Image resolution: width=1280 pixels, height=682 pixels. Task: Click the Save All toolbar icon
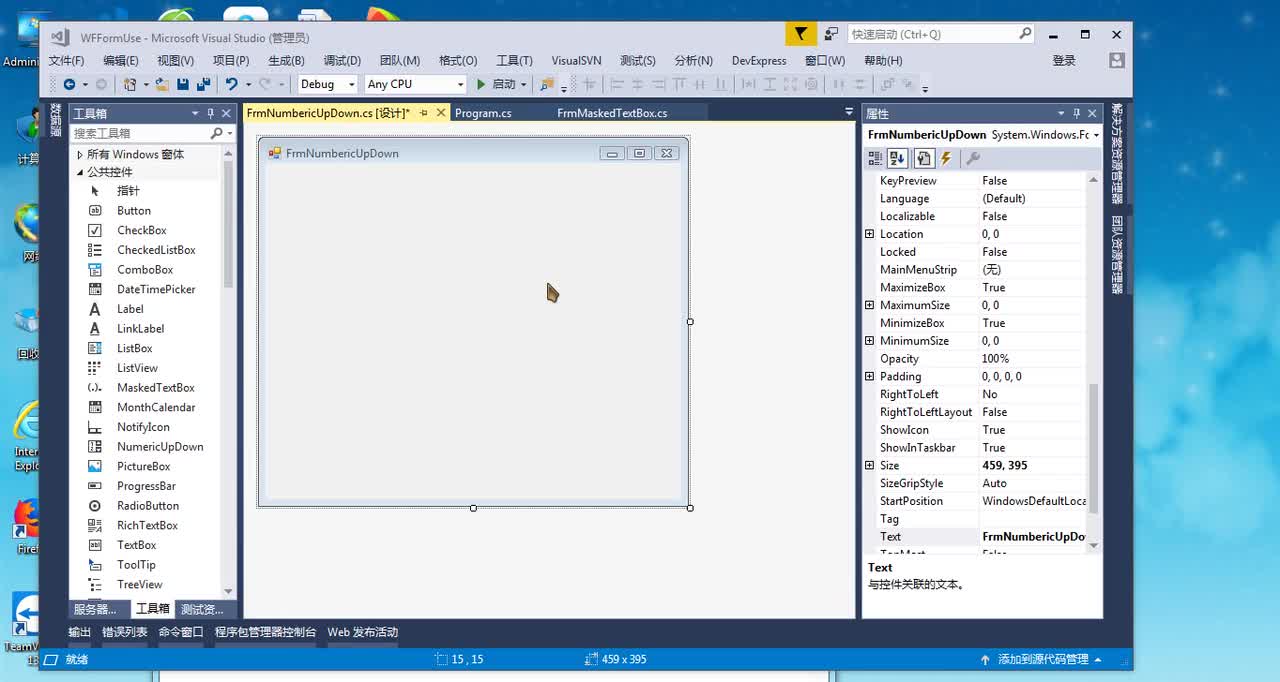tap(203, 85)
